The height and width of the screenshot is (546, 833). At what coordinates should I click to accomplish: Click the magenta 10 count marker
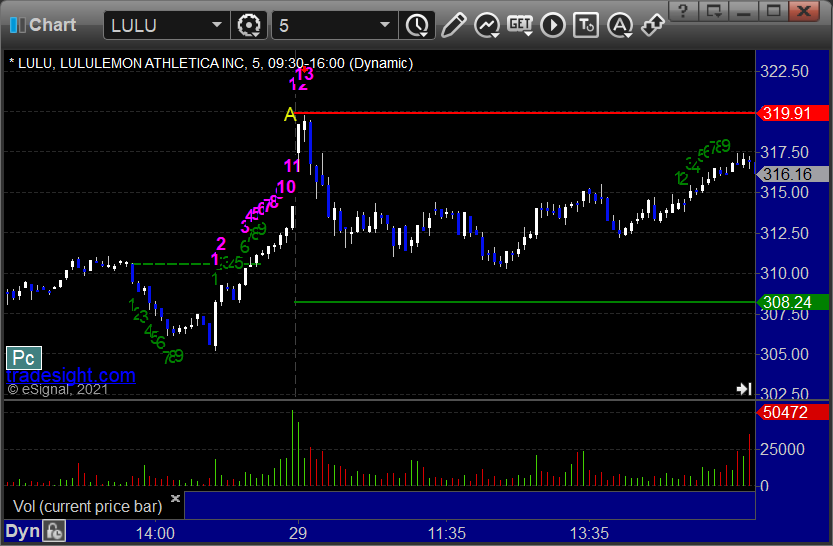(x=286, y=187)
